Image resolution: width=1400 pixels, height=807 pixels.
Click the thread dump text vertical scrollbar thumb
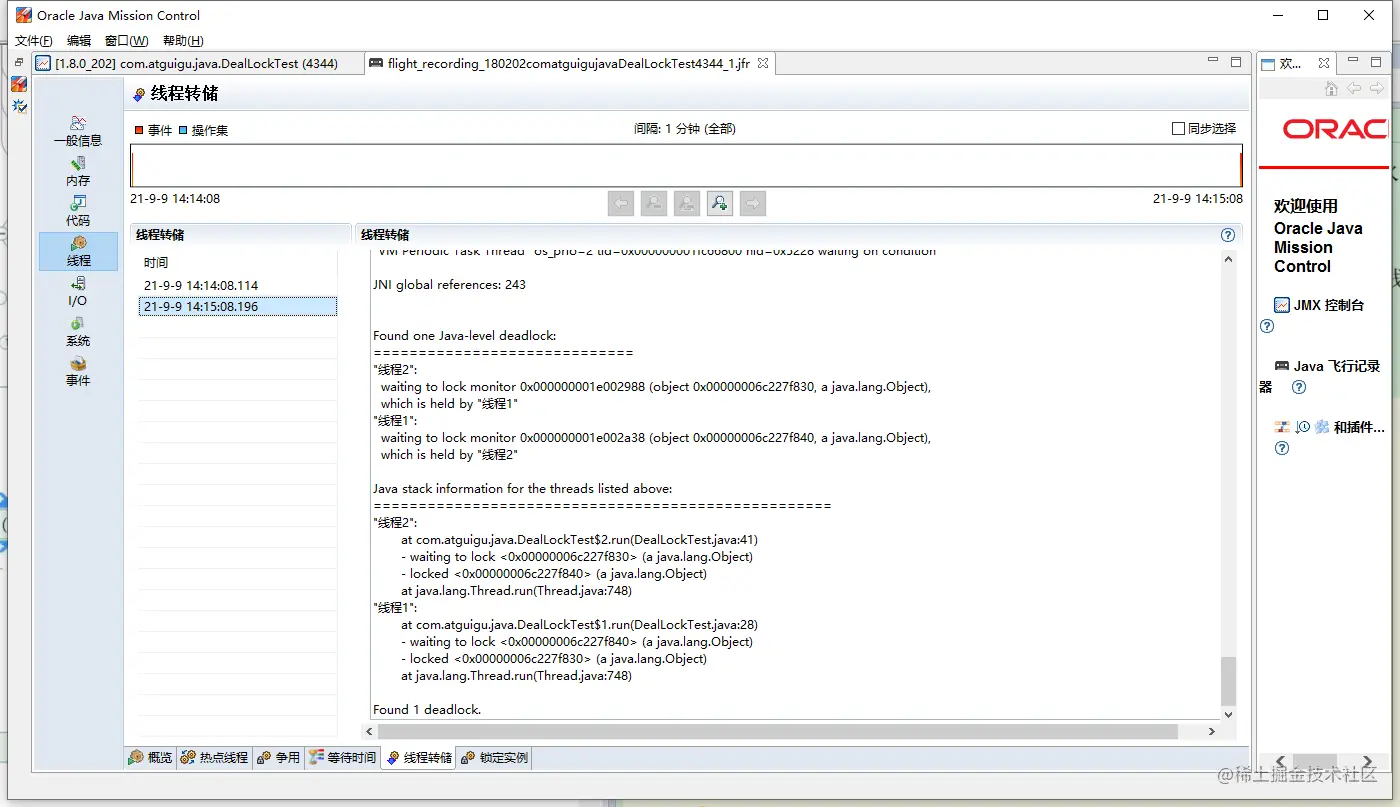(1228, 681)
